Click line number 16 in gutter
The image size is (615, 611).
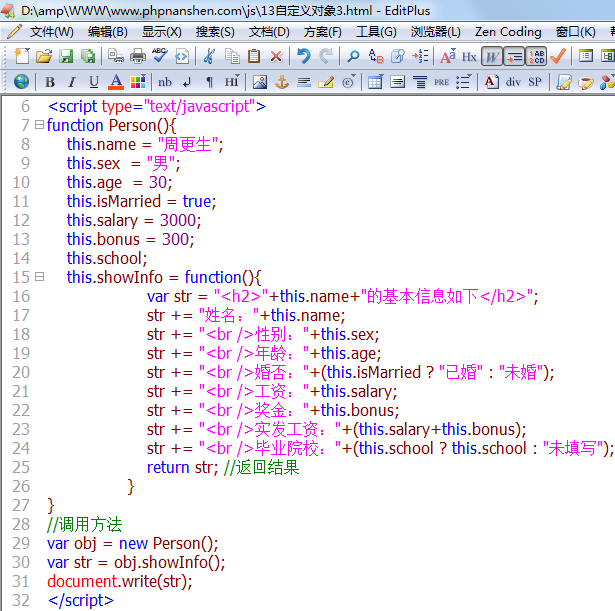coord(21,296)
